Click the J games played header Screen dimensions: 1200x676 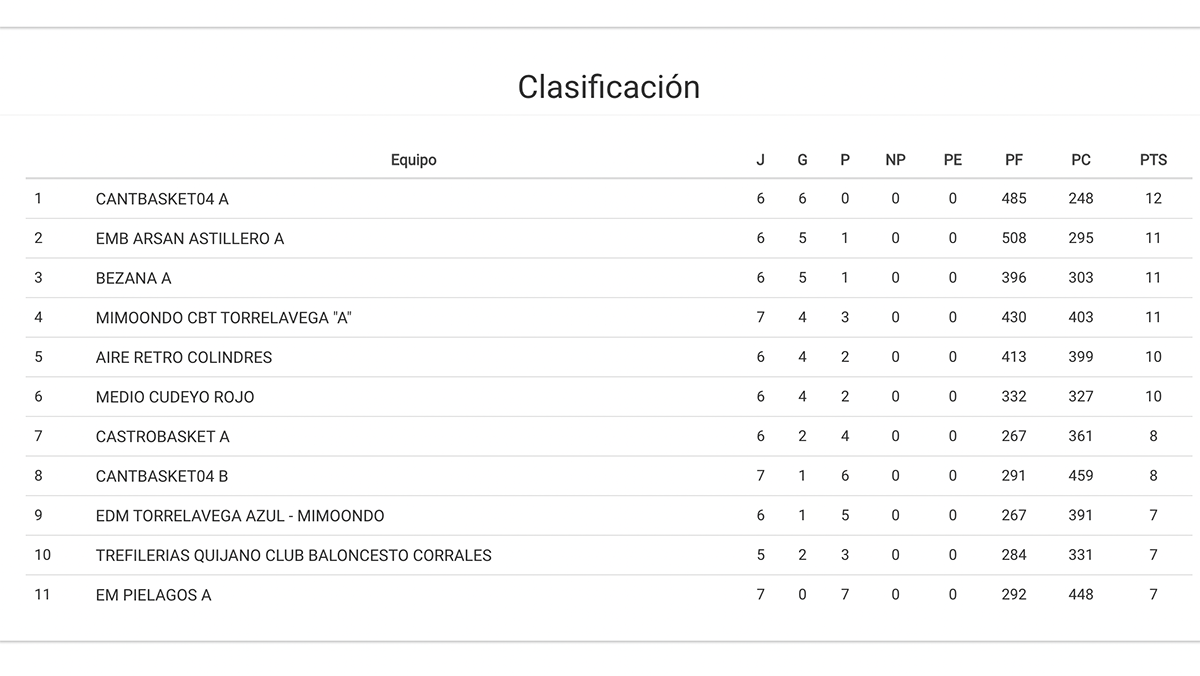tap(761, 160)
